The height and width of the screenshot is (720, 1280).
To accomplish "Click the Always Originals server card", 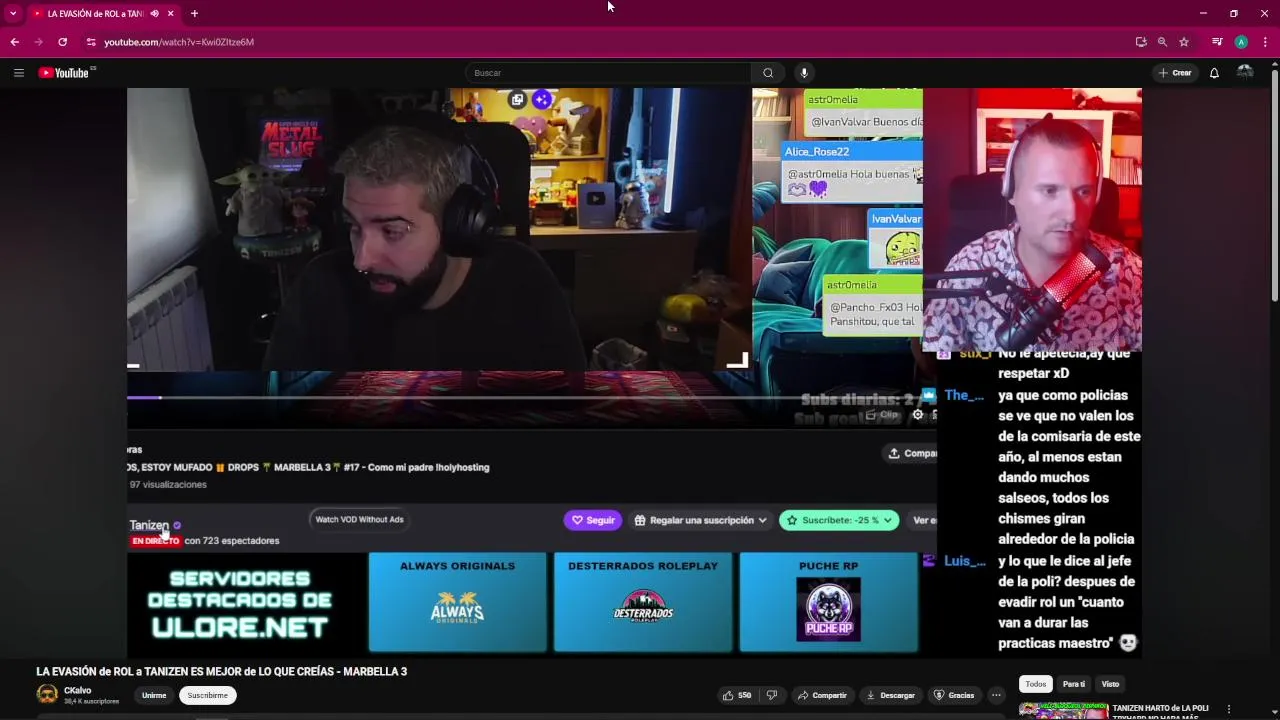I will [x=457, y=602].
